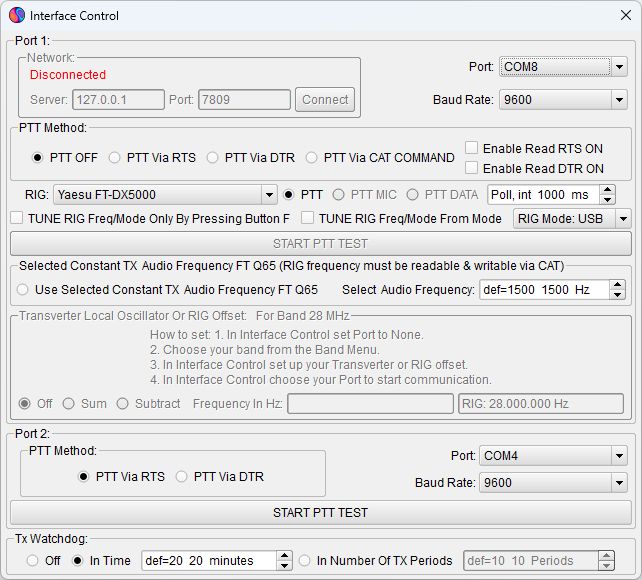The height and width of the screenshot is (580, 642).
Task: Click Port 2 START PTT TEST button
Action: tap(320, 512)
